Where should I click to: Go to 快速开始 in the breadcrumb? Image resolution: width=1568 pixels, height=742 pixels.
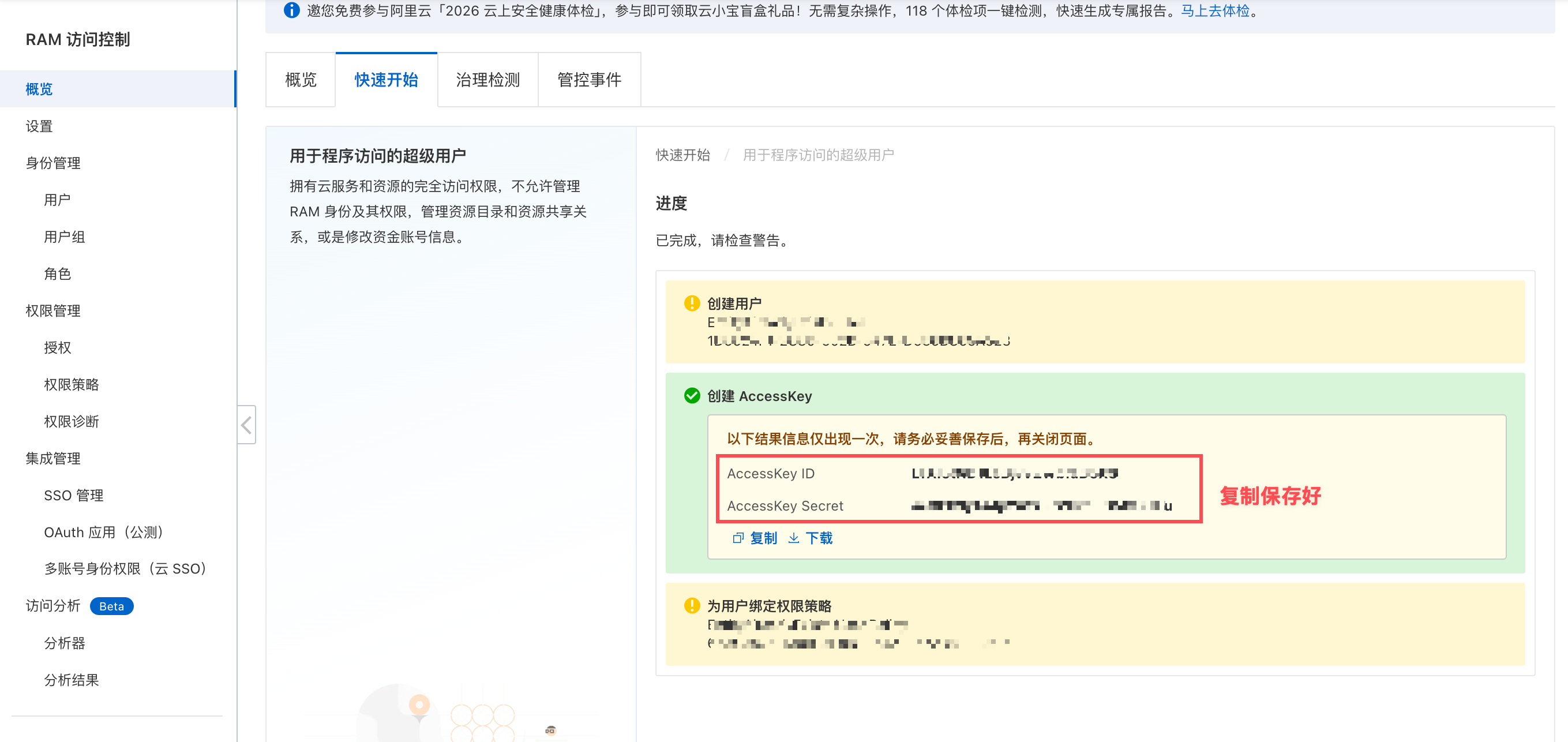tap(683, 155)
